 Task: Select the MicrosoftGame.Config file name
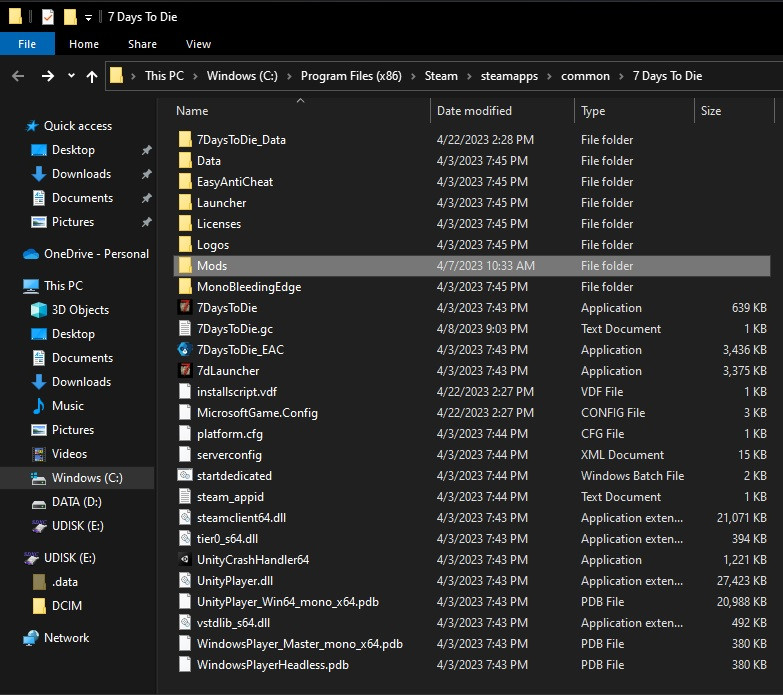point(257,413)
